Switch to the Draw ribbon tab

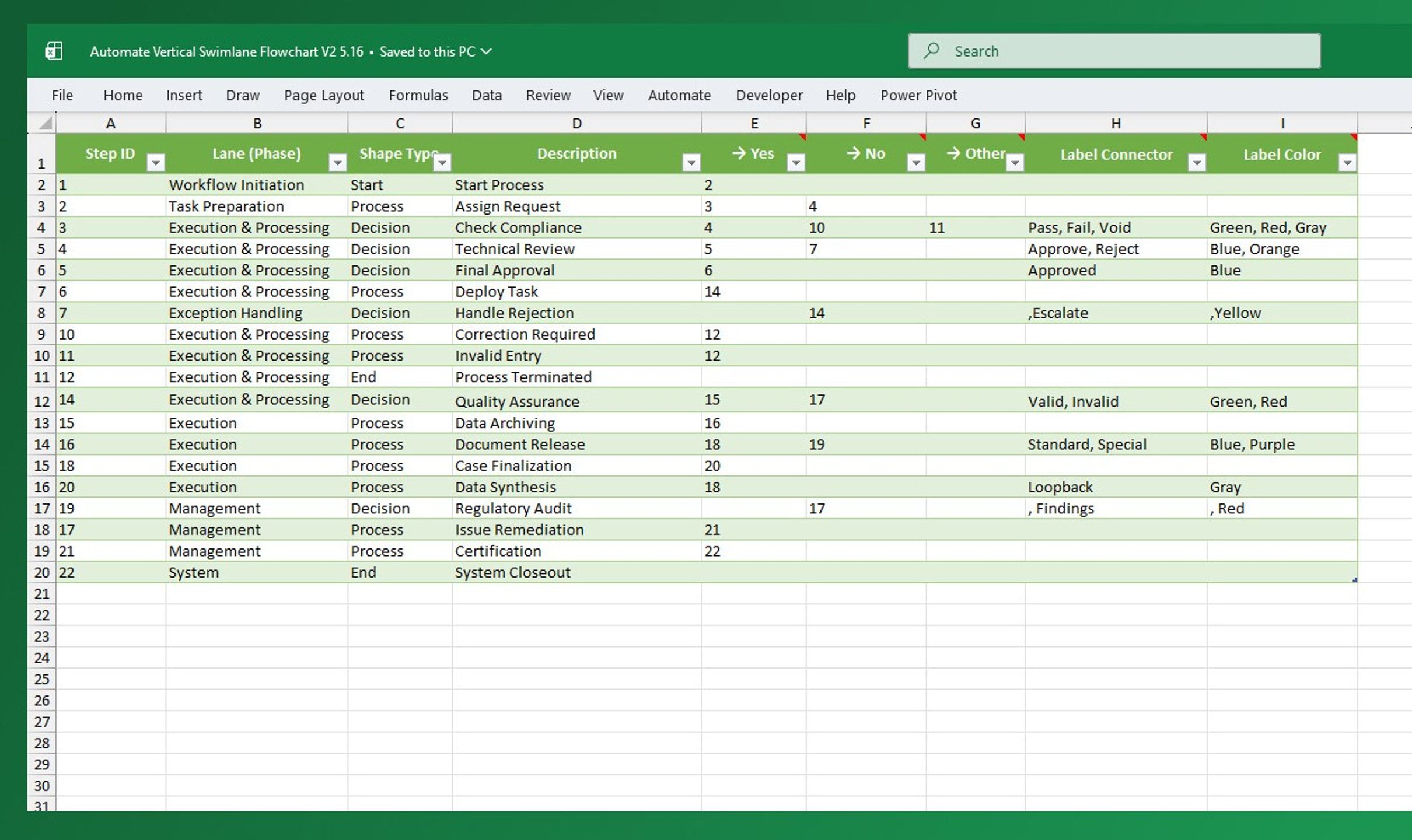pos(243,95)
